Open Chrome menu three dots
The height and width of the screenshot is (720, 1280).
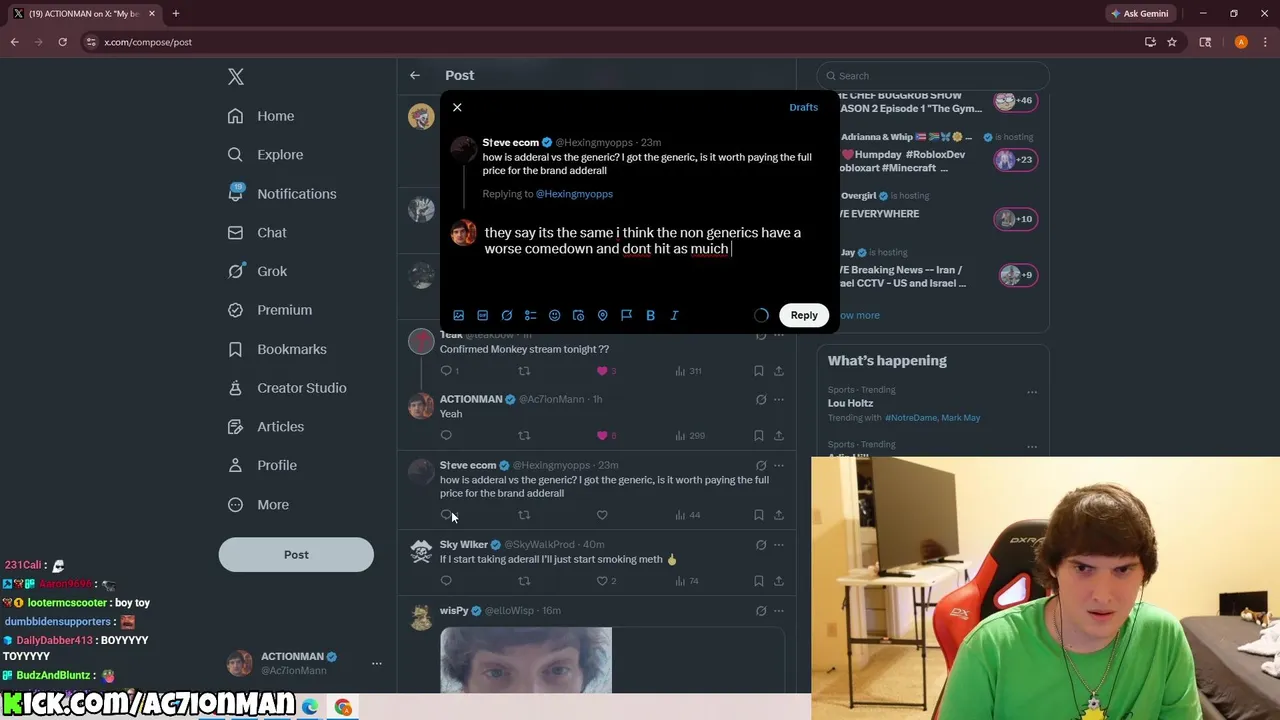pos(1264,42)
